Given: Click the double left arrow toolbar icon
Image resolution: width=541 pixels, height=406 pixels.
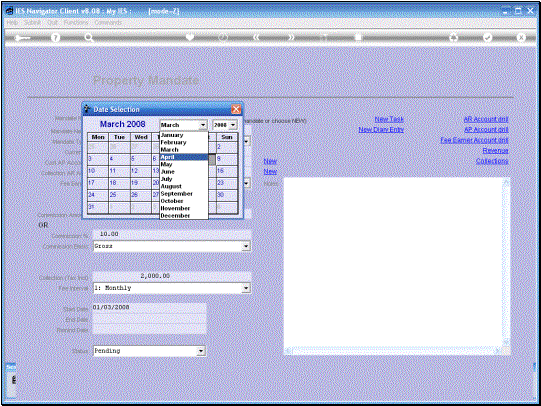Looking at the screenshot, I should click(256, 38).
